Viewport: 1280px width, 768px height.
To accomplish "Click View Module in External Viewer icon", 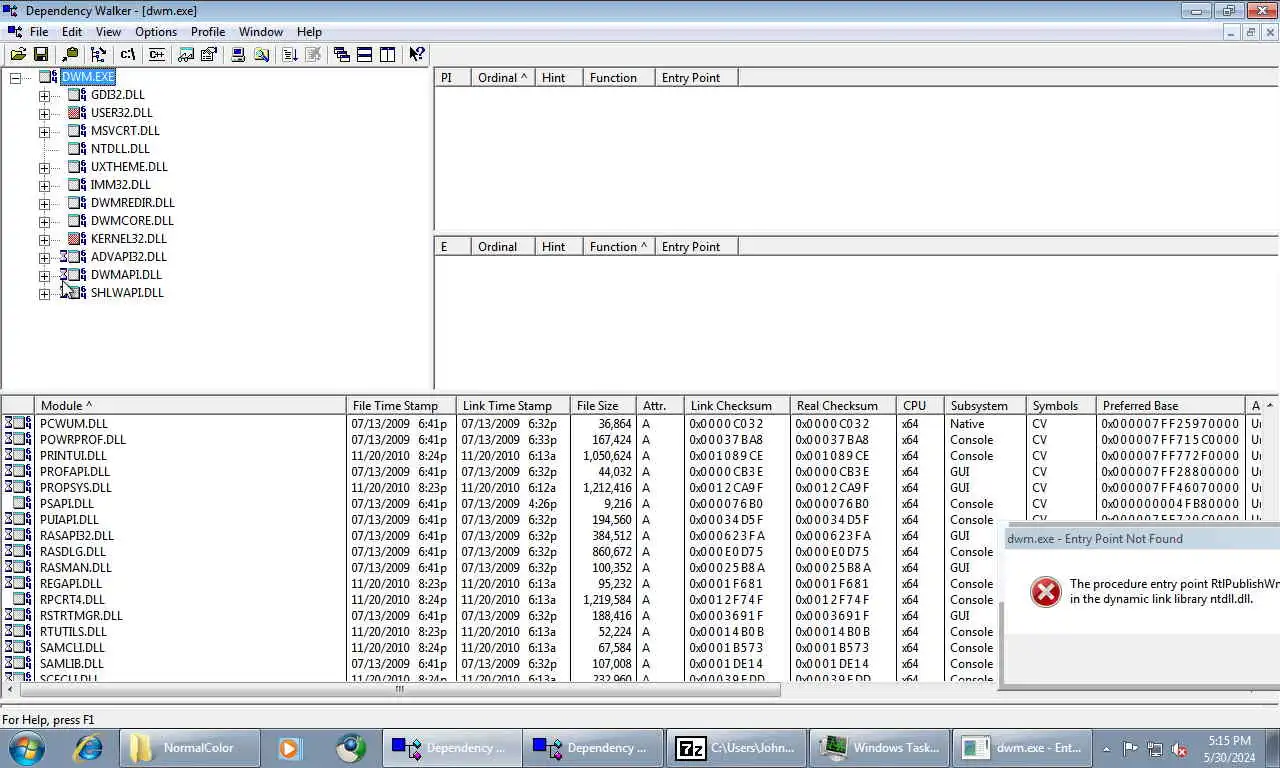I will click(186, 55).
